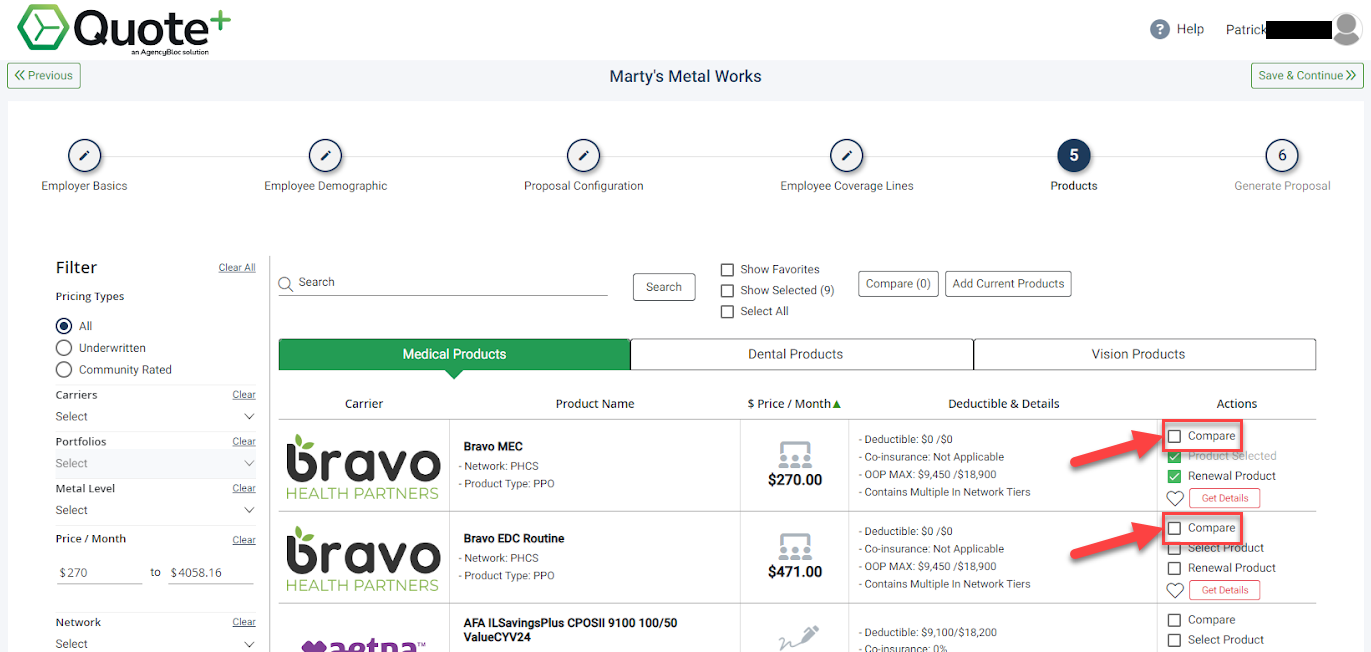Open Employee Coverage Lines step pencil icon

tap(846, 156)
